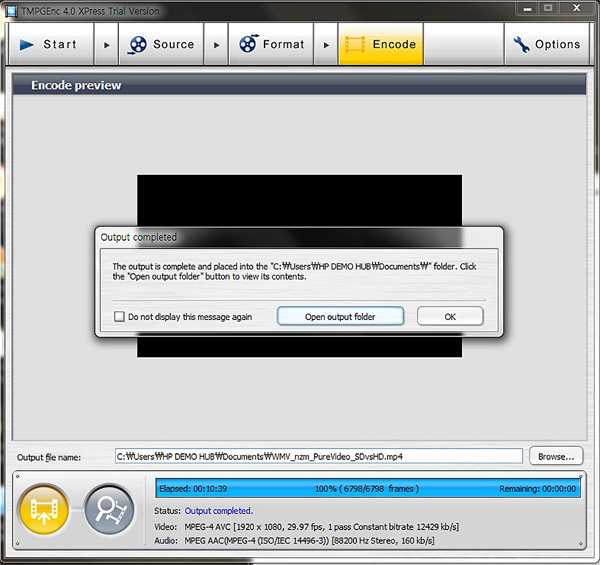
Task: Click Browse to choose output file
Action: pos(556,456)
